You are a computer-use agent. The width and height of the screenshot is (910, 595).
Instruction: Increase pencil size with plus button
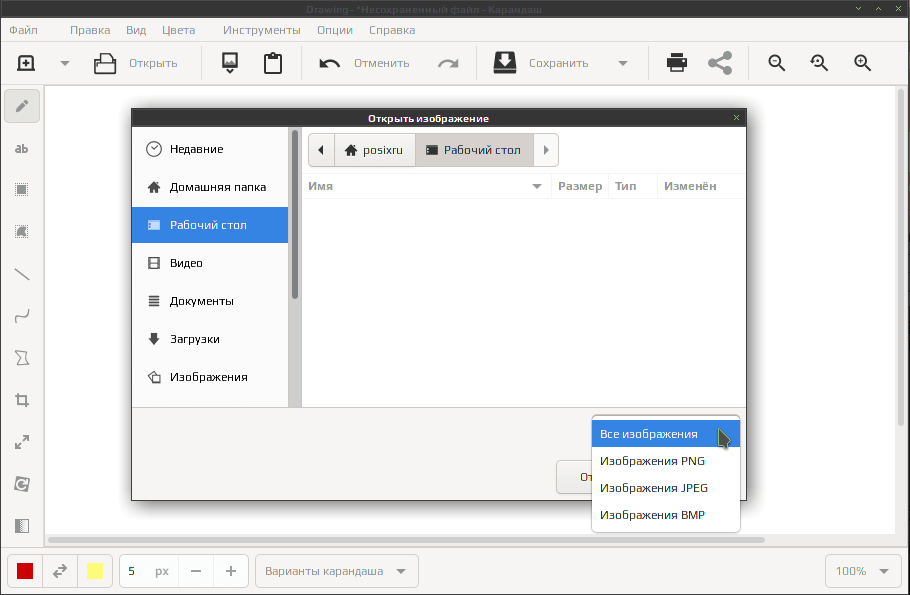[231, 571]
